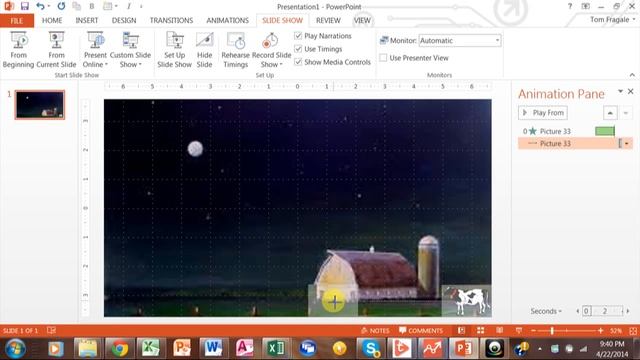Click the Hide Slide button
The image size is (640, 360).
point(204,50)
